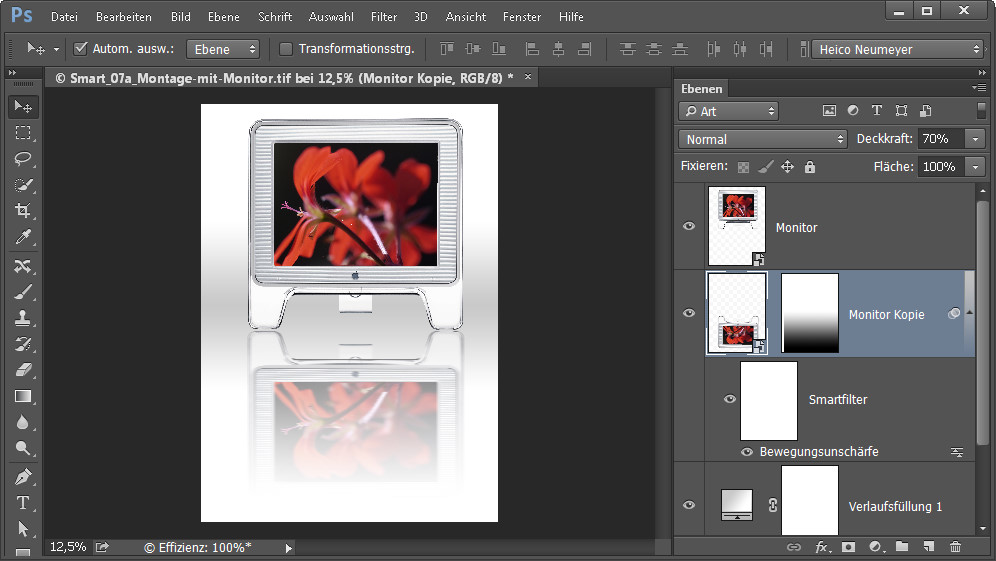Open the Datei menu

coord(64,17)
